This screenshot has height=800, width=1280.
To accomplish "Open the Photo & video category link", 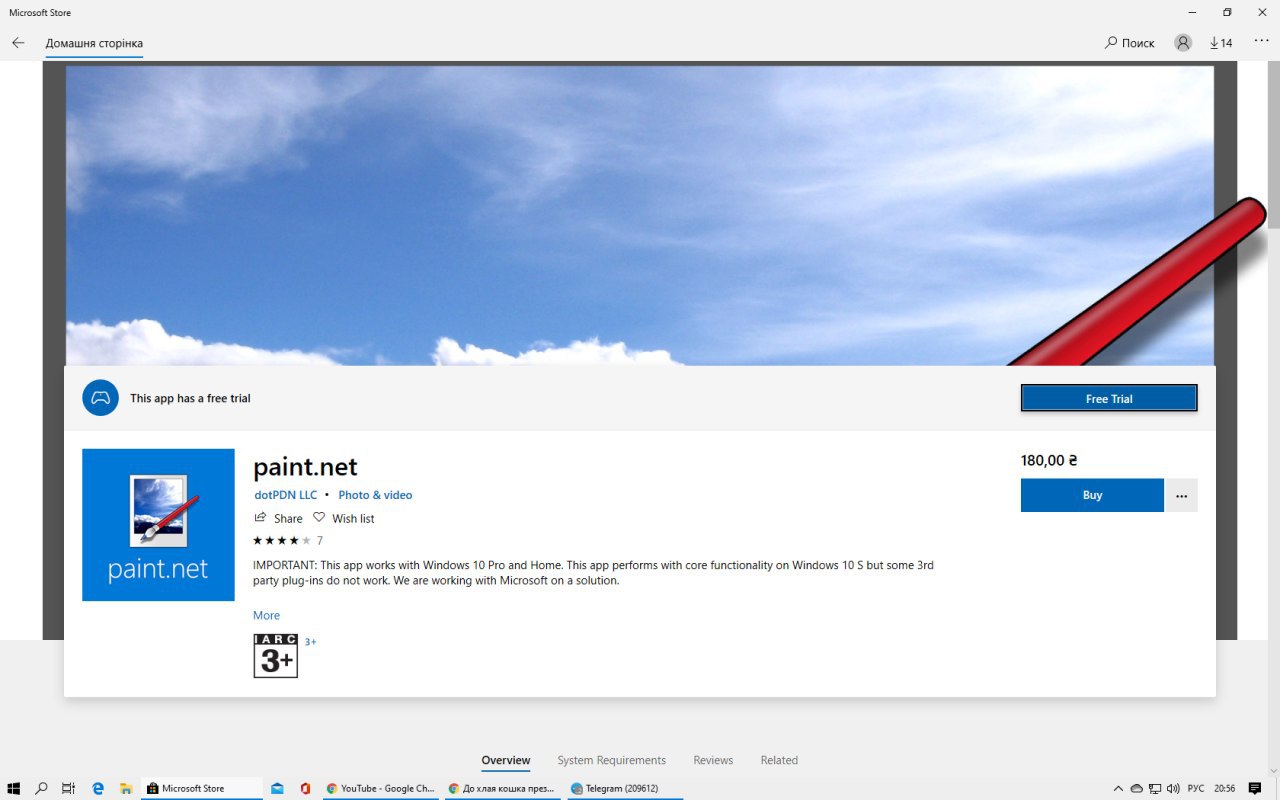I will coord(375,495).
